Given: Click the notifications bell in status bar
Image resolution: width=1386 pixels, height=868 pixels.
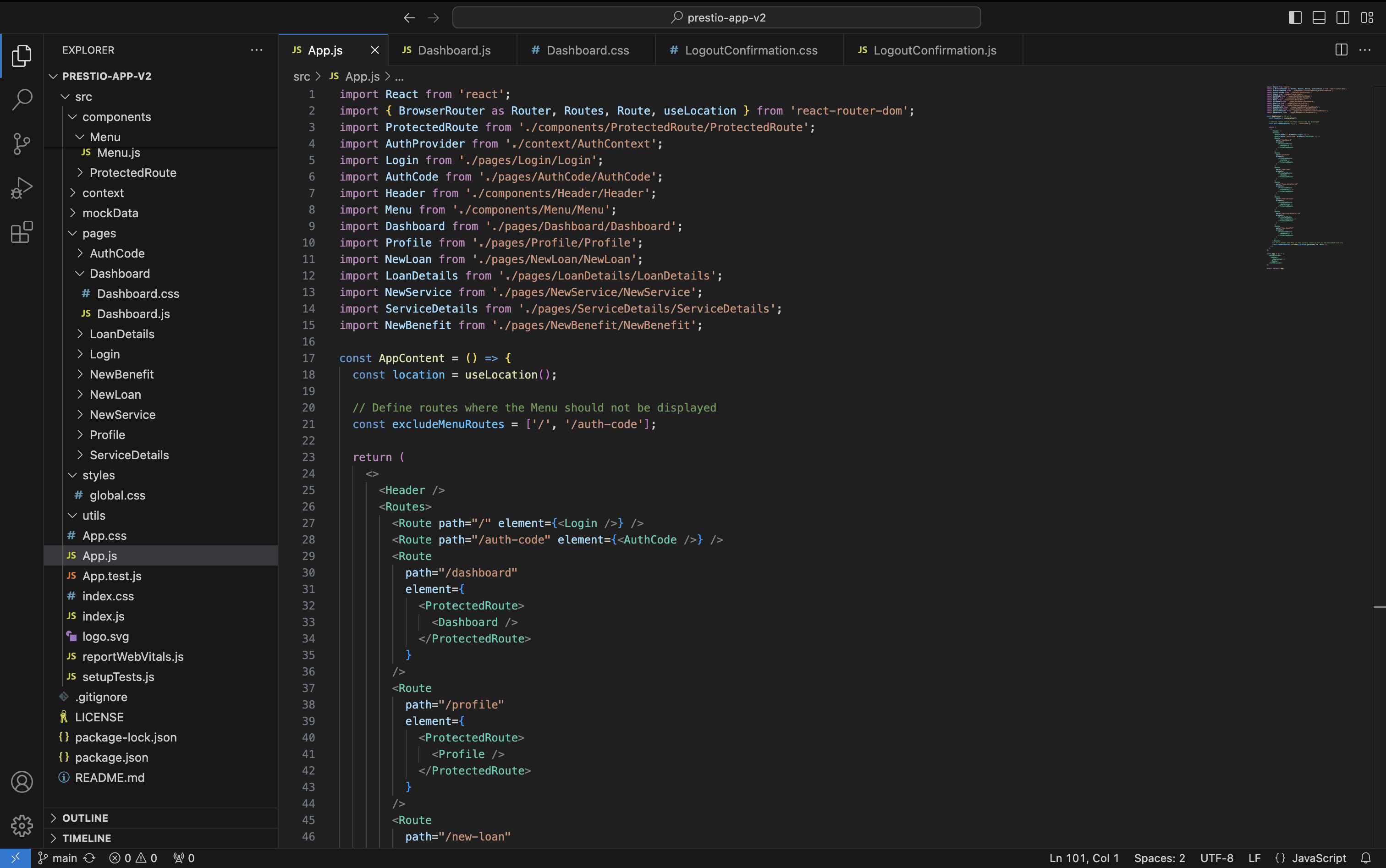Looking at the screenshot, I should pos(1366,857).
